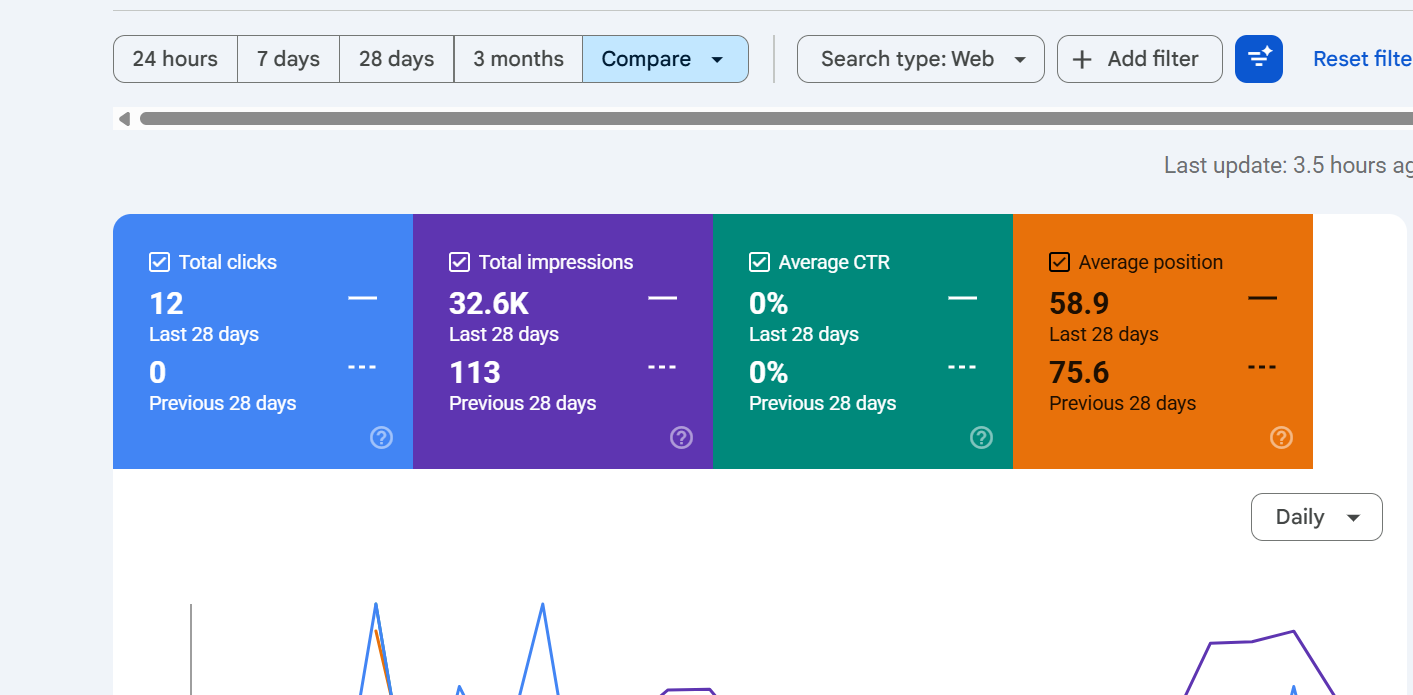1413x695 pixels.
Task: Click the 113 previous impressions value
Action: pos(475,372)
